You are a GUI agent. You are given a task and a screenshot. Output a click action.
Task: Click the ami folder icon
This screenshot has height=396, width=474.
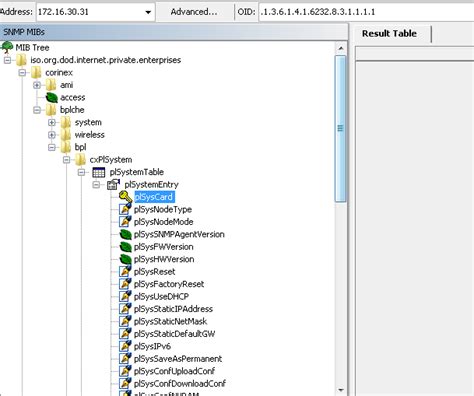51,85
